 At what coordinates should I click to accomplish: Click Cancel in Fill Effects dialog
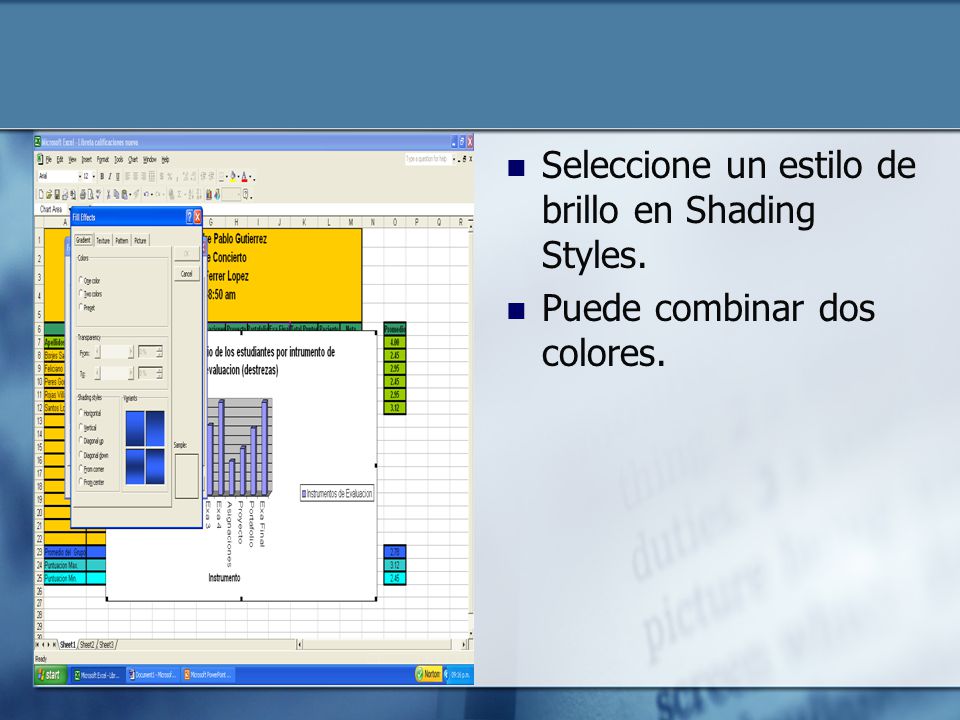point(187,274)
